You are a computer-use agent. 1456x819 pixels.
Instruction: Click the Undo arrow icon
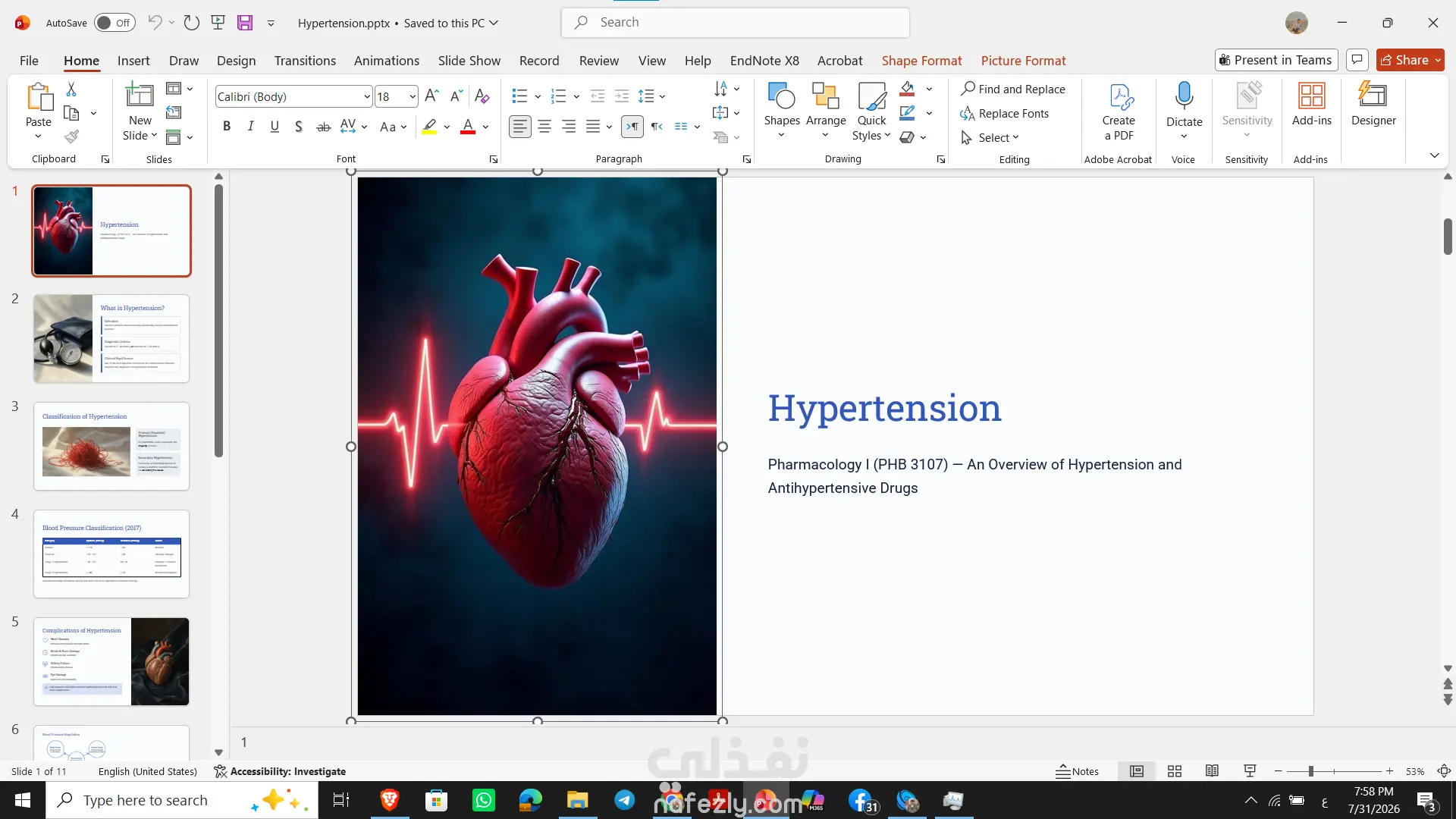[155, 23]
